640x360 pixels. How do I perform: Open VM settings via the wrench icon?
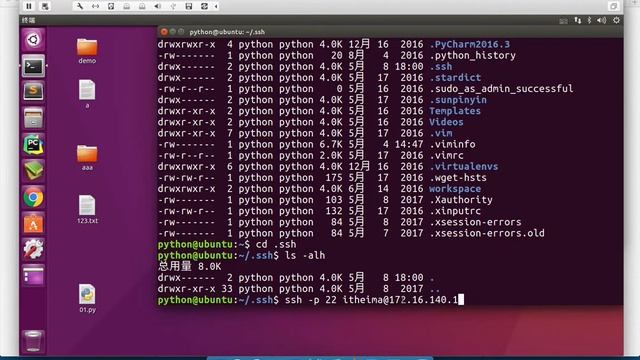[80, 6]
